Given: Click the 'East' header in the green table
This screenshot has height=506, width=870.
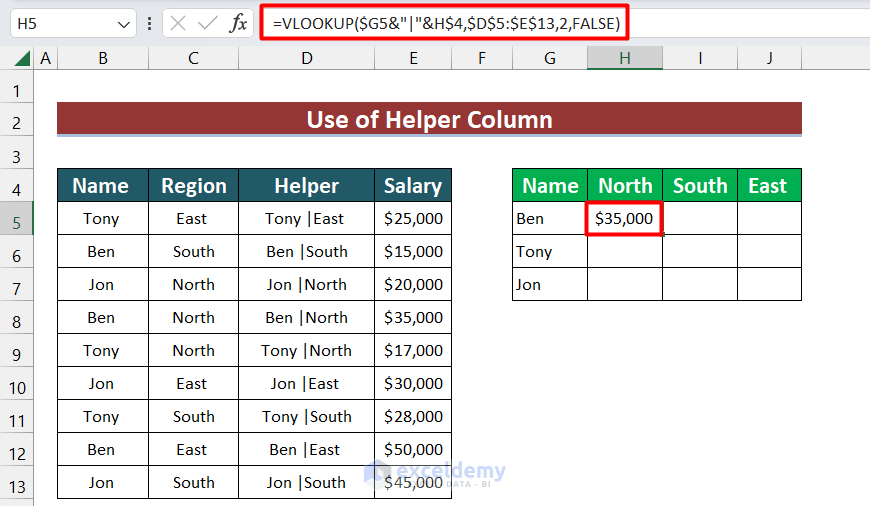Looking at the screenshot, I should pos(770,185).
